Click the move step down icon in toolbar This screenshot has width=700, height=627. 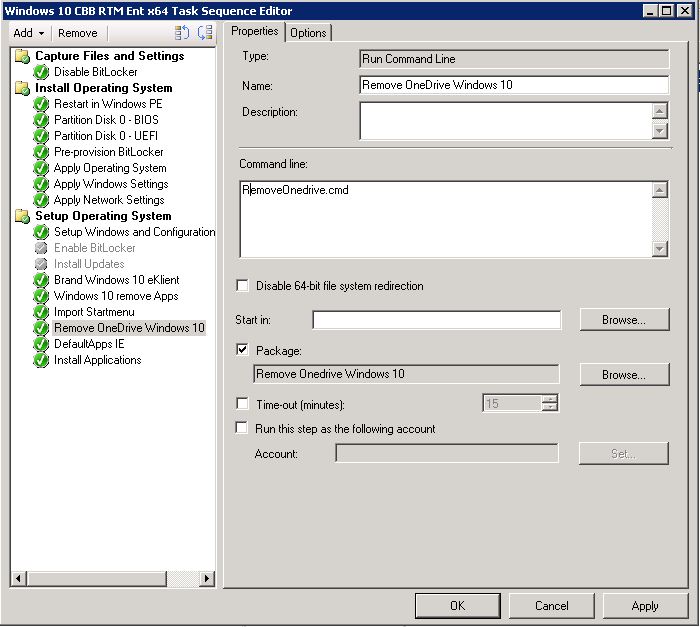click(205, 33)
